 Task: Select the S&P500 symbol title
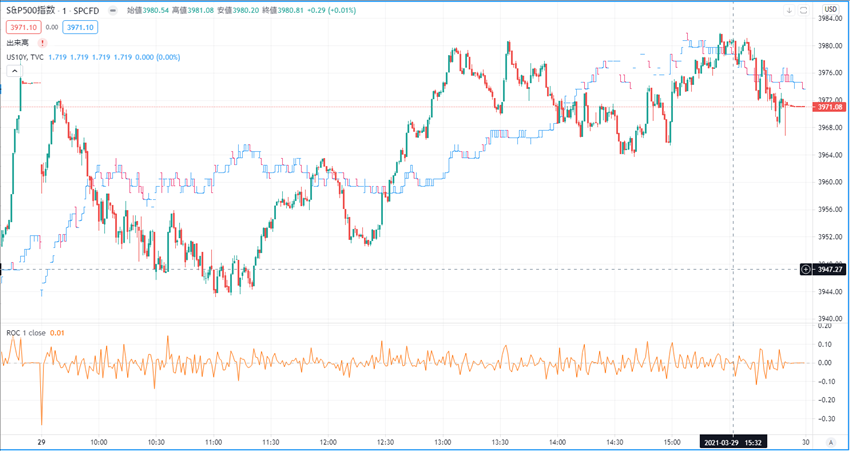tap(31, 10)
